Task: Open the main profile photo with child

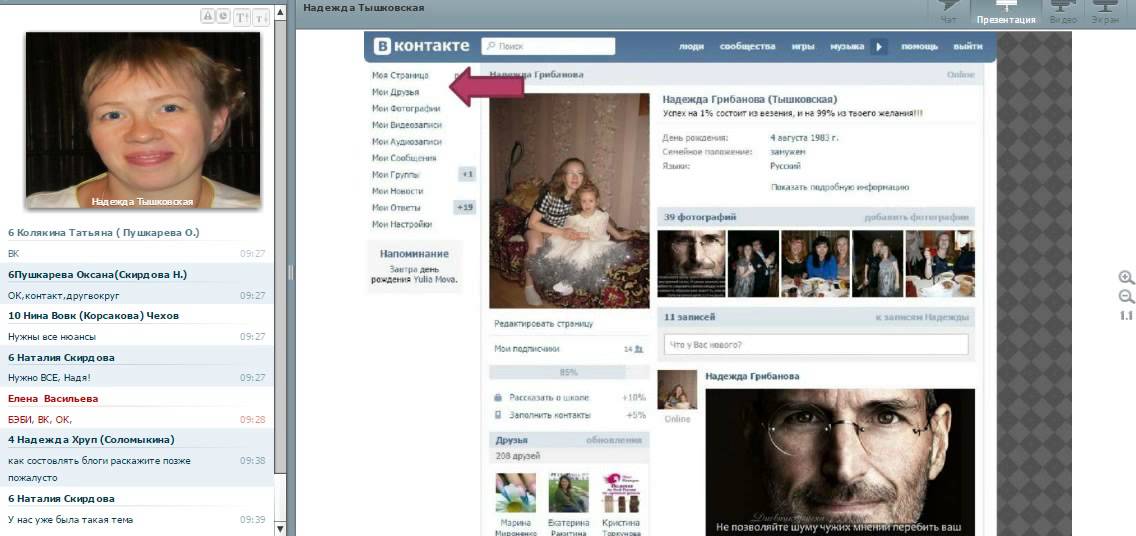Action: point(569,201)
